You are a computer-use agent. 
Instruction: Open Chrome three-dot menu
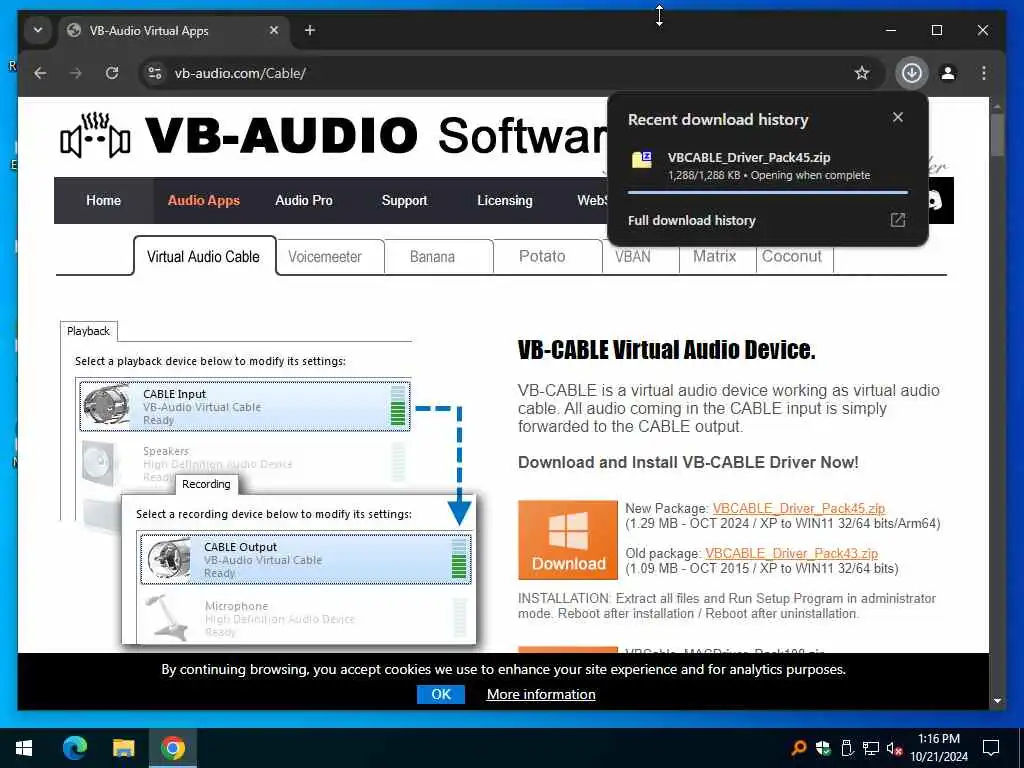click(x=984, y=73)
